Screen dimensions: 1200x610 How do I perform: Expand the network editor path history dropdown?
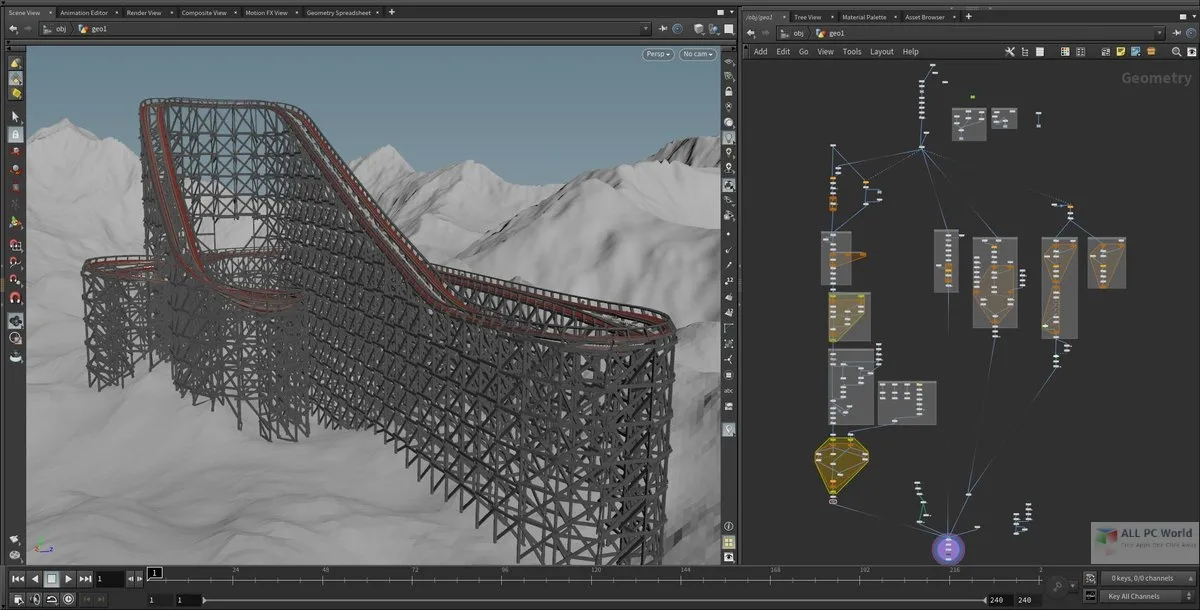[x=1158, y=32]
